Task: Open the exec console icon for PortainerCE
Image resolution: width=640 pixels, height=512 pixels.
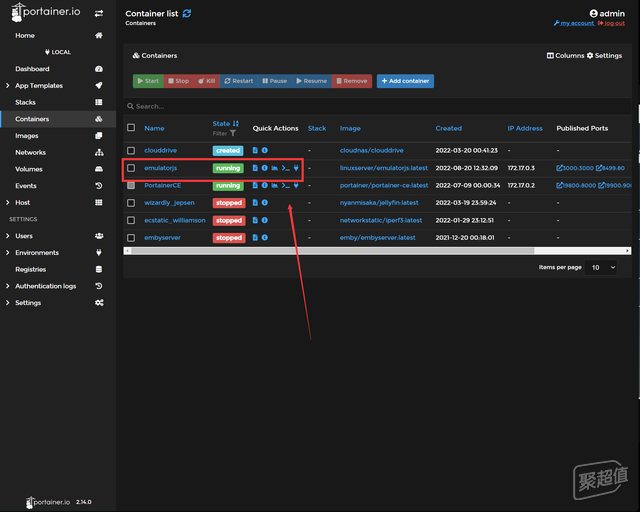Action: 286,185
